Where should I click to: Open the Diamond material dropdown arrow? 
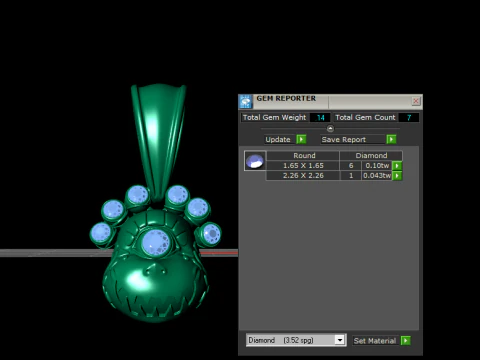click(340, 340)
